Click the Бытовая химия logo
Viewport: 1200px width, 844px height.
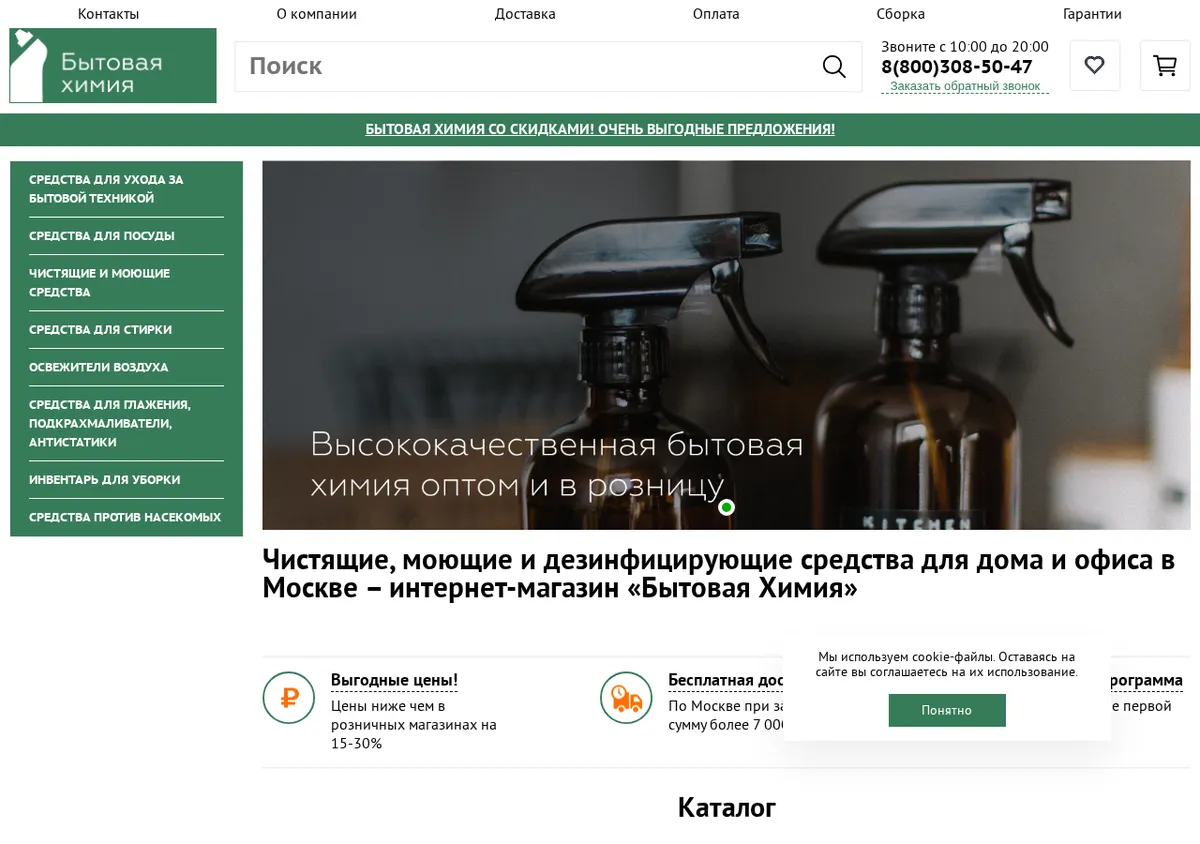113,65
